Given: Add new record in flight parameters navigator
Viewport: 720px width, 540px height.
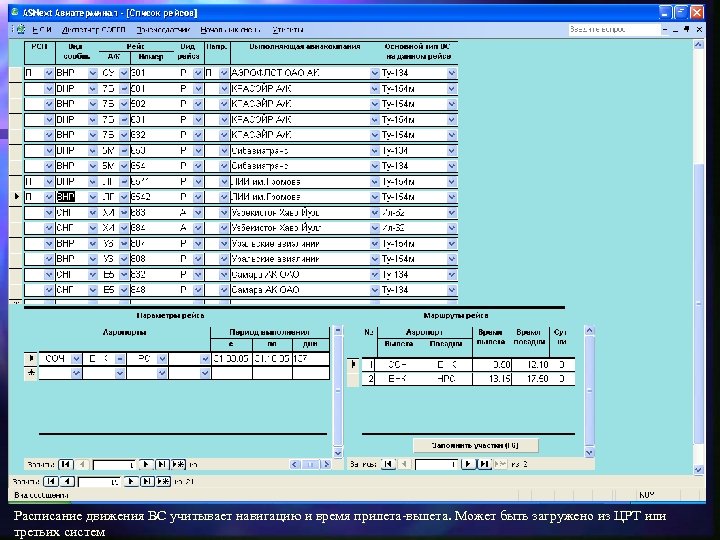Looking at the screenshot, I should (178, 465).
